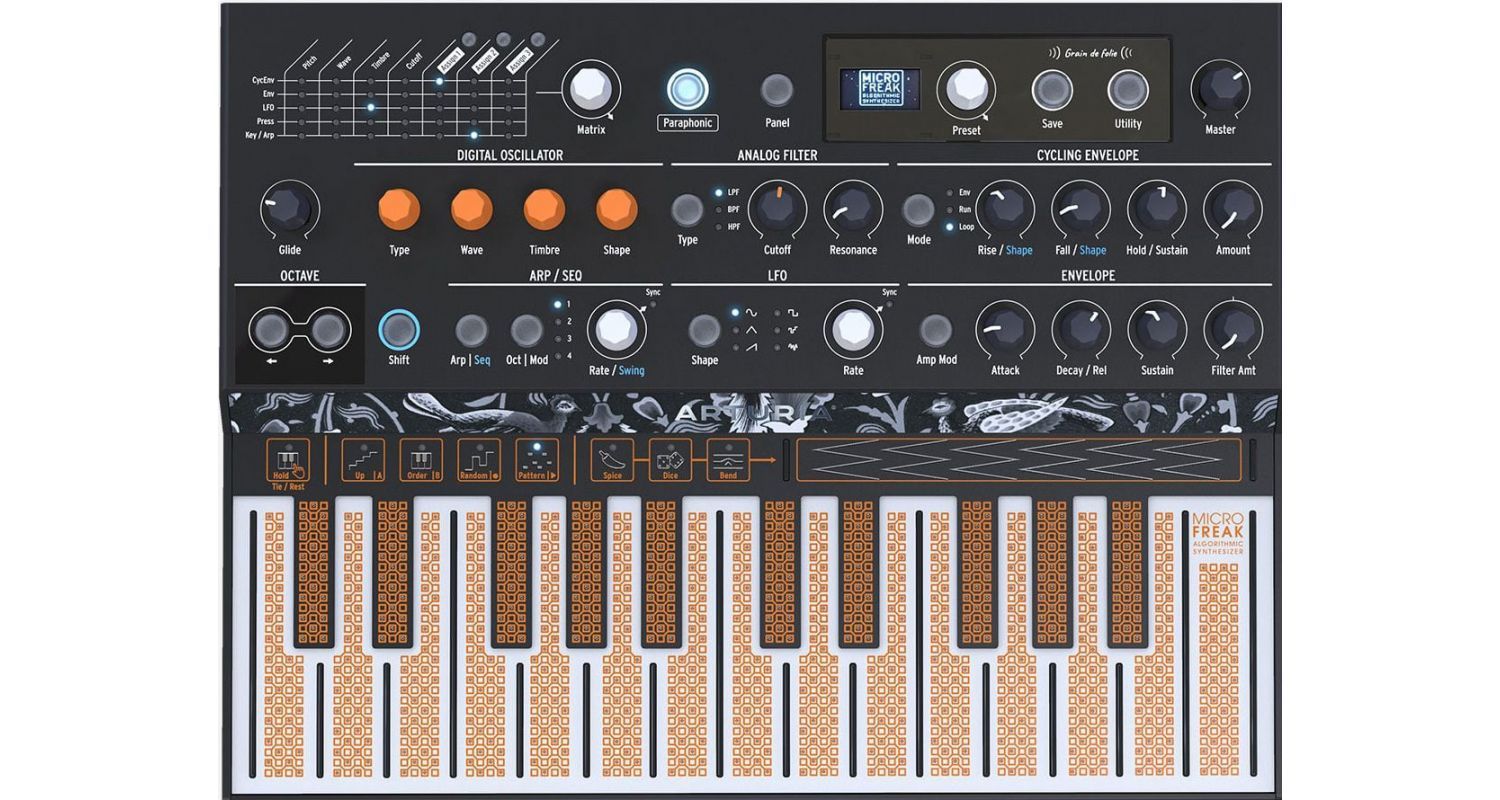Click the Filter Amt knob
The height and width of the screenshot is (800, 1500).
point(1233,329)
